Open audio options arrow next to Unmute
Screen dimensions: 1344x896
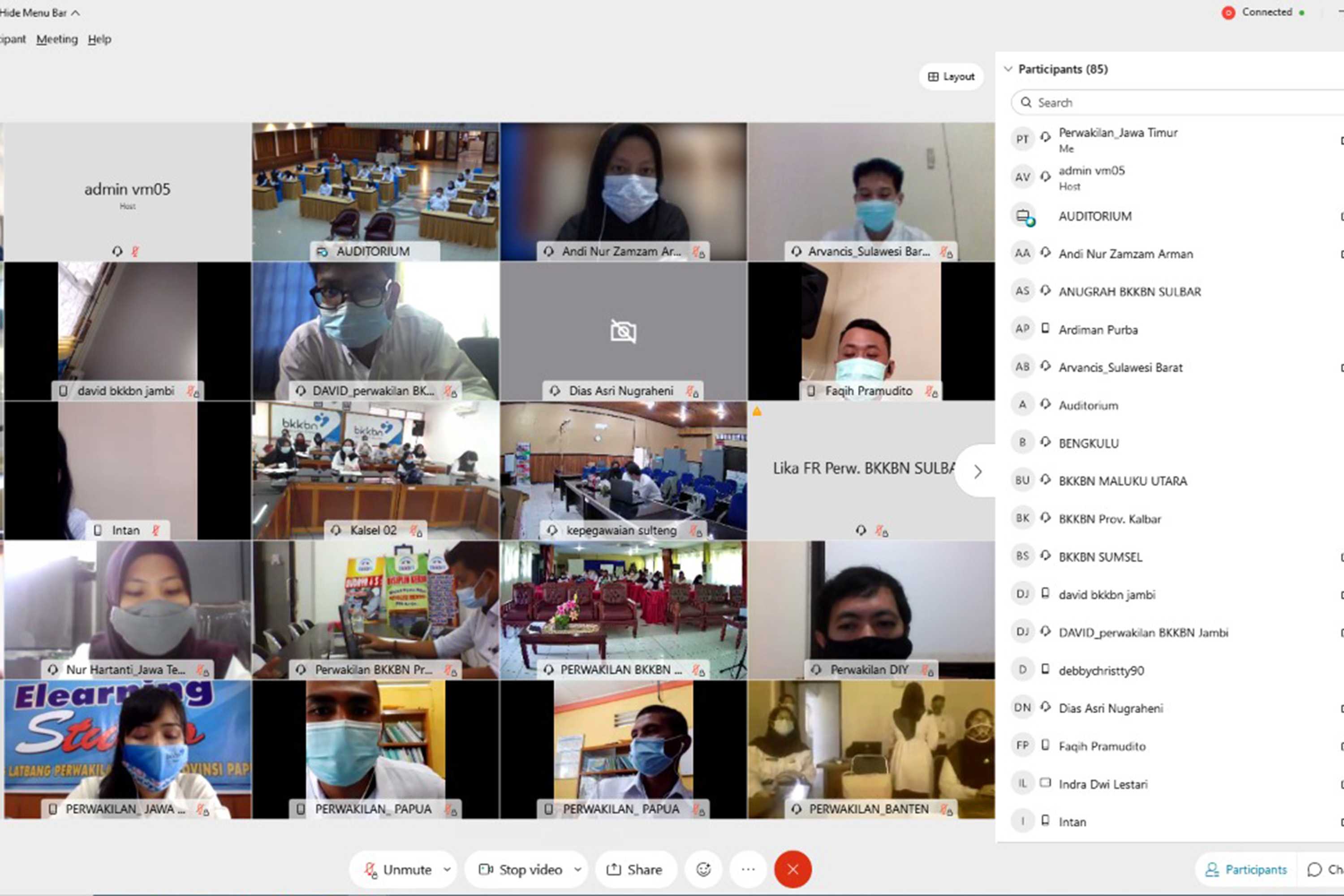coord(447,869)
